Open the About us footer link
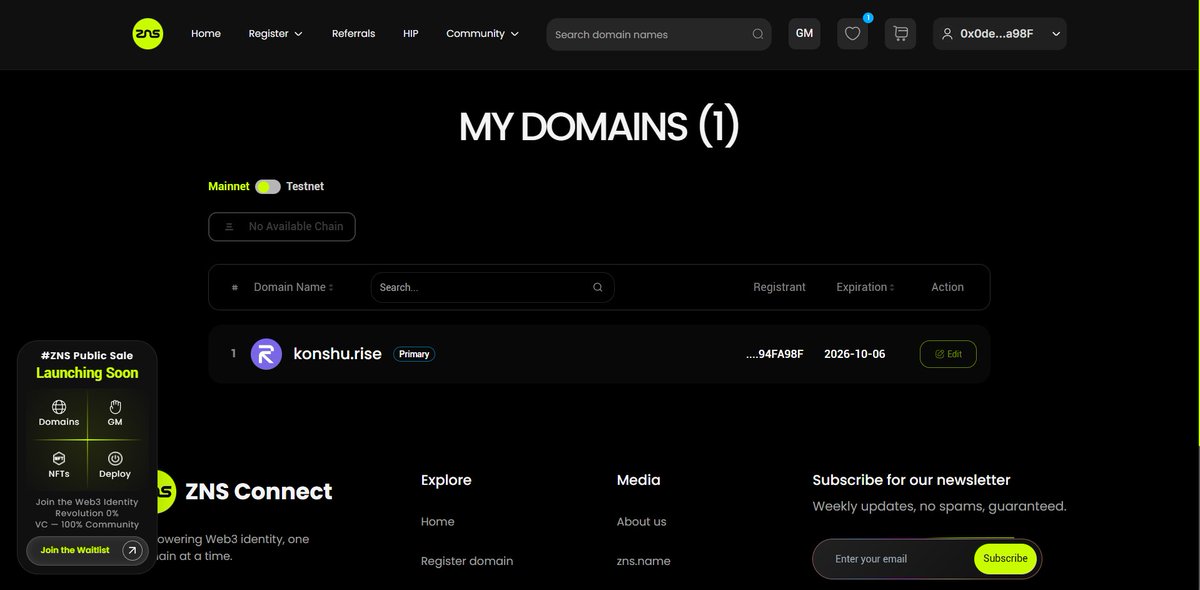Image resolution: width=1200 pixels, height=590 pixels. (642, 522)
